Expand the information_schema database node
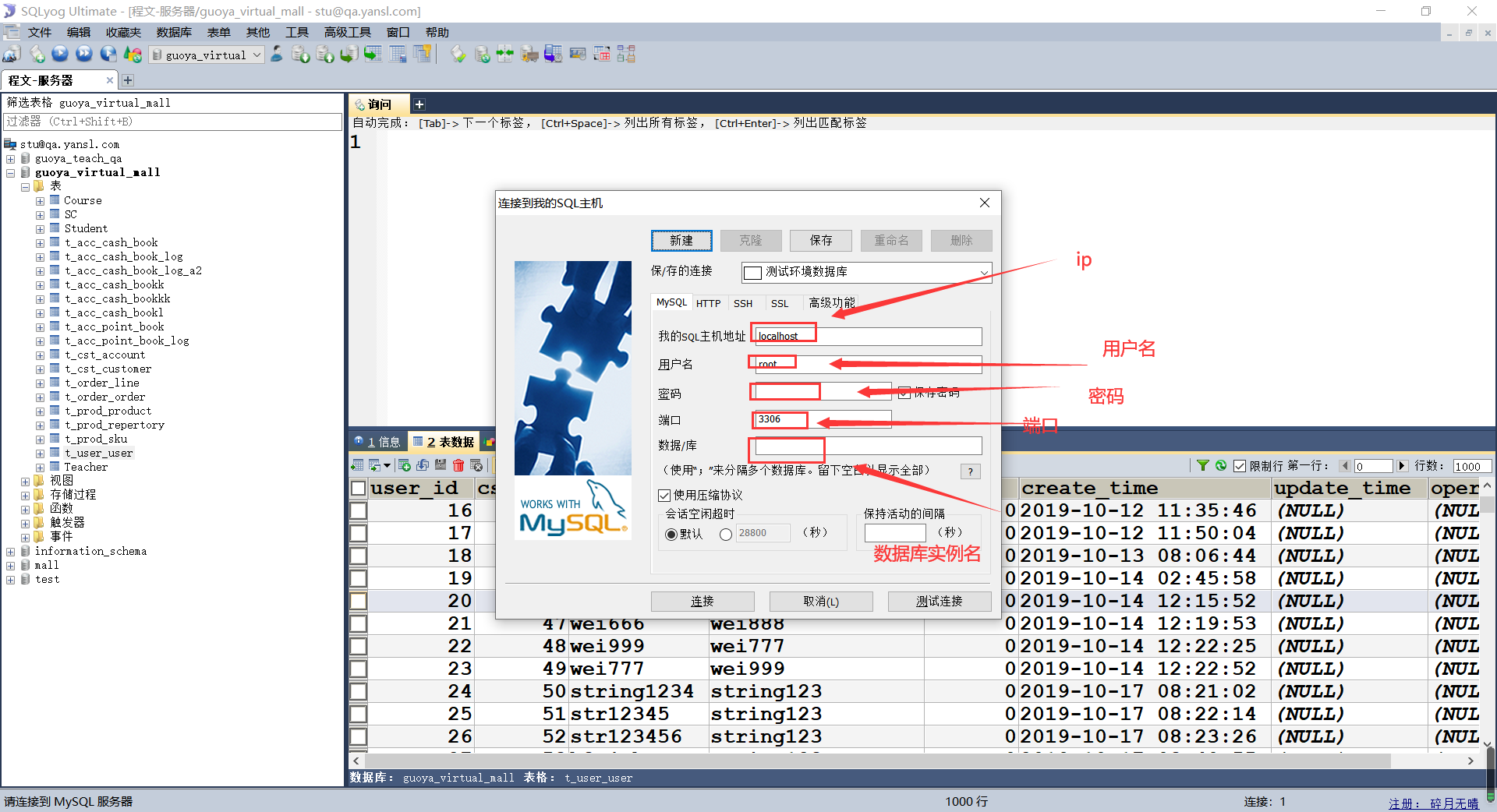The height and width of the screenshot is (812, 1497). point(10,552)
